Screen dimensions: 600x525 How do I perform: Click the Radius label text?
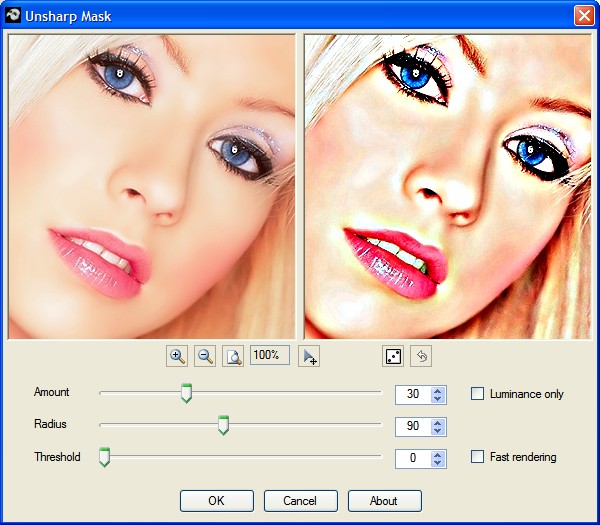pos(50,424)
